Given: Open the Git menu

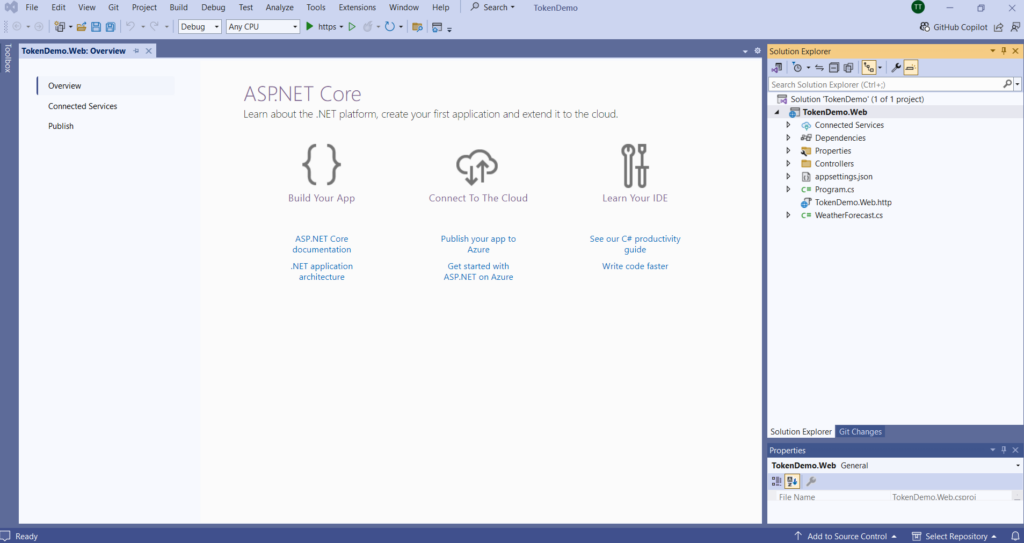Looking at the screenshot, I should (x=114, y=7).
